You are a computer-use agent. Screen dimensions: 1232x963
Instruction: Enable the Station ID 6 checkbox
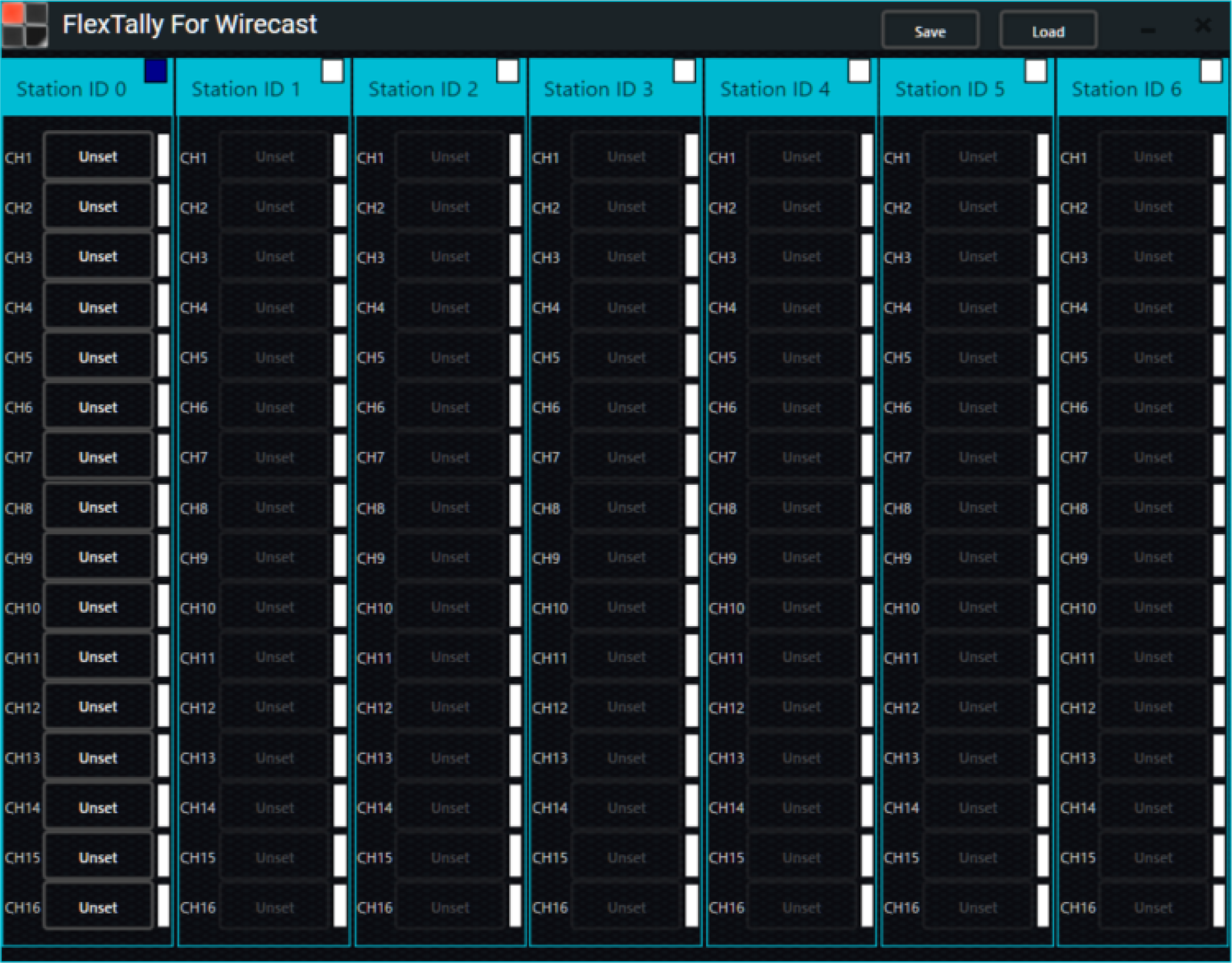[1210, 72]
